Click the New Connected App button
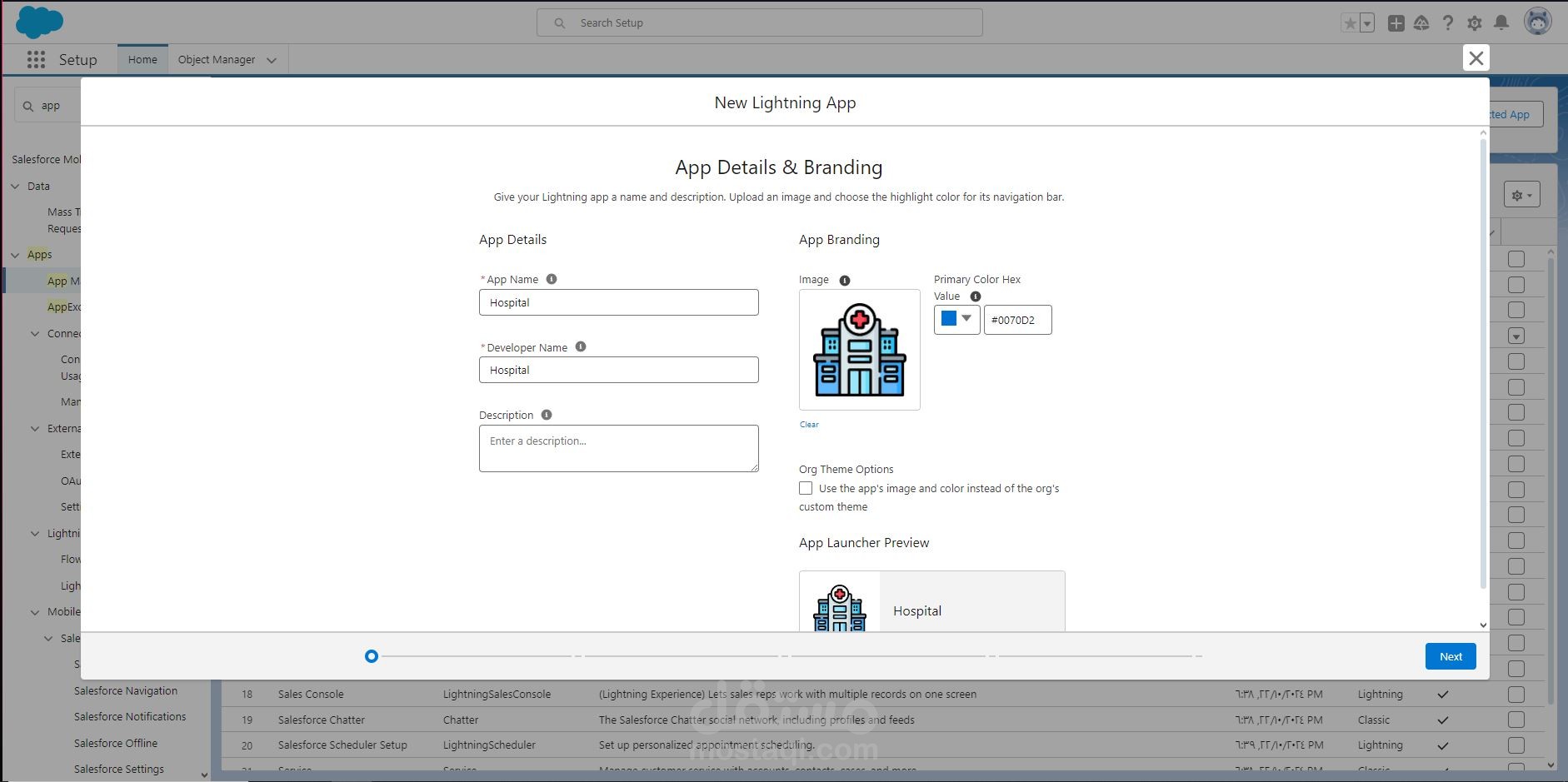The width and height of the screenshot is (1568, 782). tap(1516, 115)
